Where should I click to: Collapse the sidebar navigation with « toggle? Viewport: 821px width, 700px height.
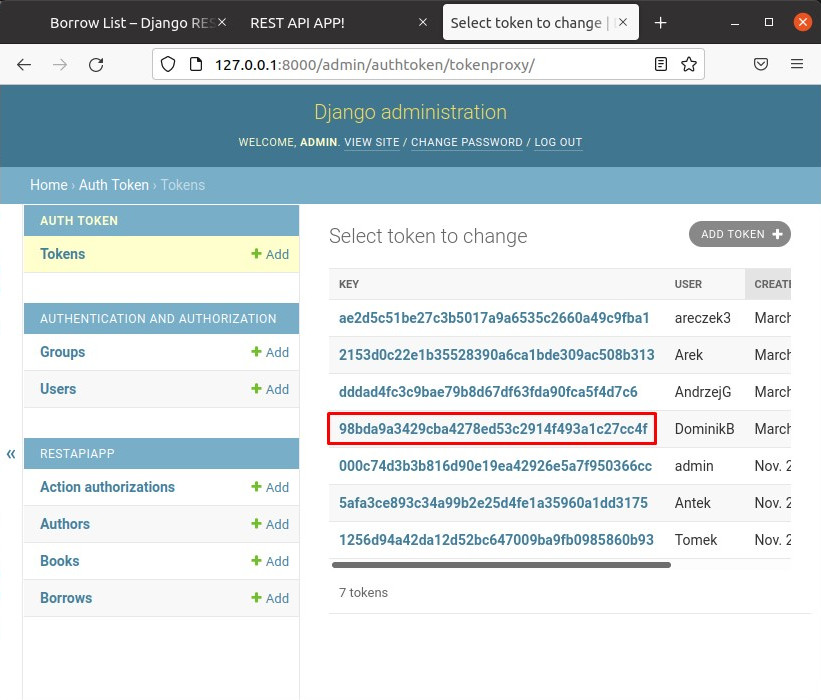click(x=11, y=454)
